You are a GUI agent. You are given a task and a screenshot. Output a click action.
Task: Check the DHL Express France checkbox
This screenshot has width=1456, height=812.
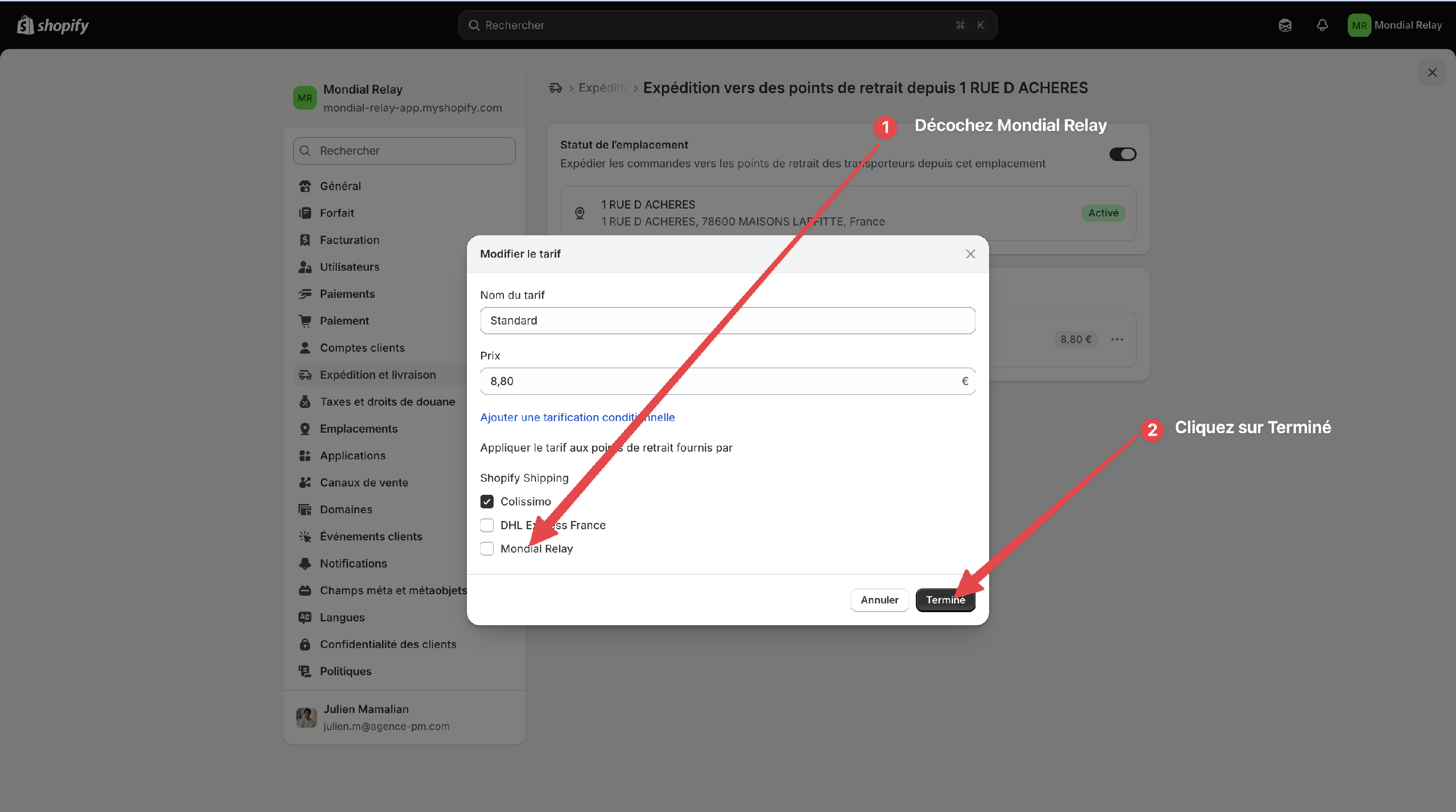click(x=487, y=525)
